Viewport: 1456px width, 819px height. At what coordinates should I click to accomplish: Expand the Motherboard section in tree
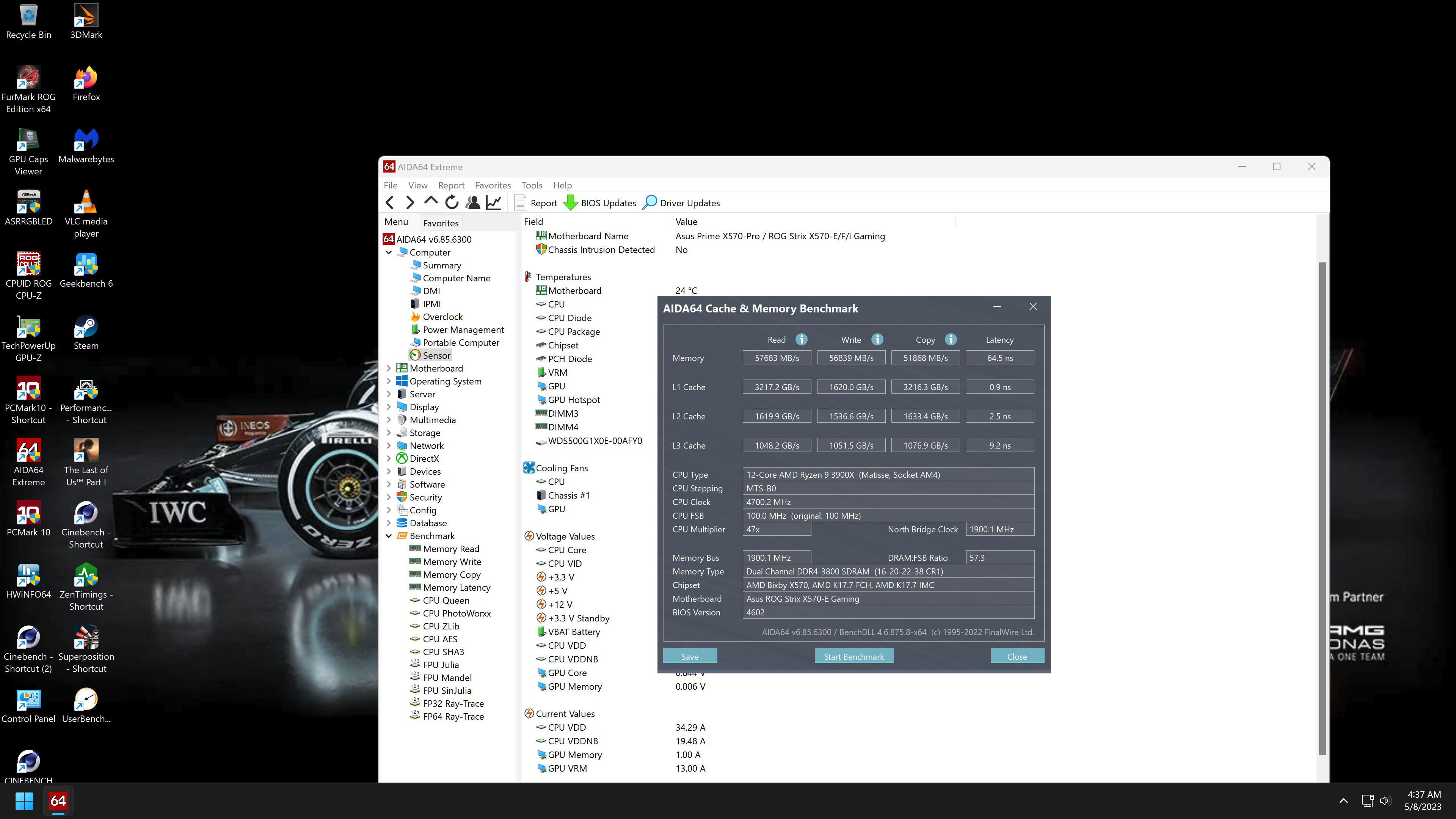(389, 368)
